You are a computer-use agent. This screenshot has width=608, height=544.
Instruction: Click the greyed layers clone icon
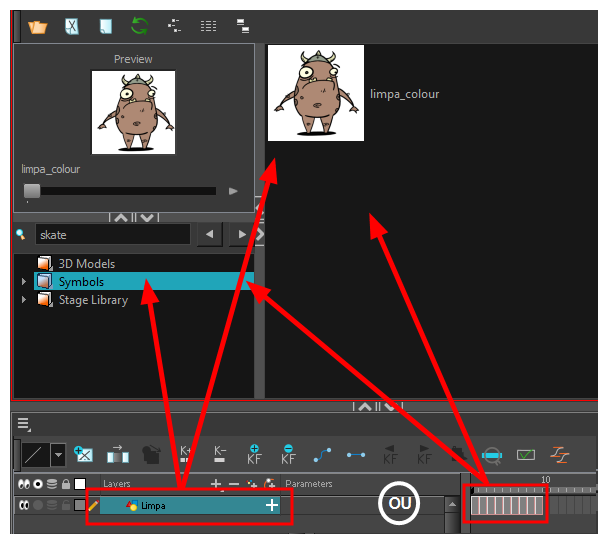[x=152, y=454]
